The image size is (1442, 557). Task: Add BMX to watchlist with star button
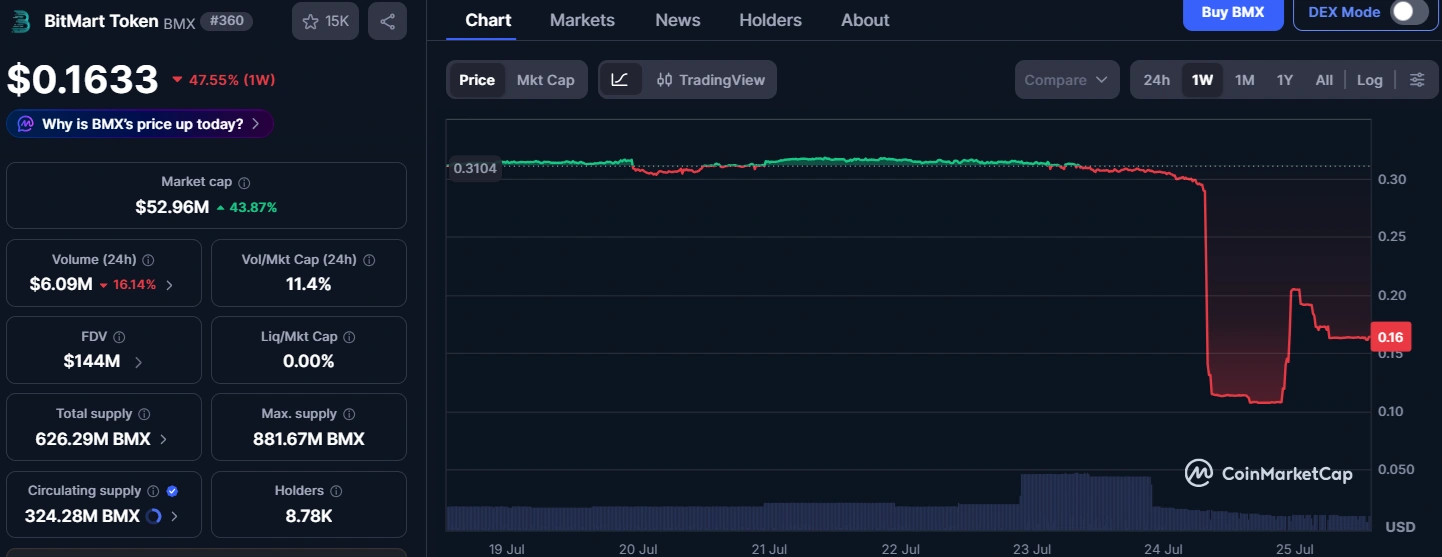[x=325, y=21]
